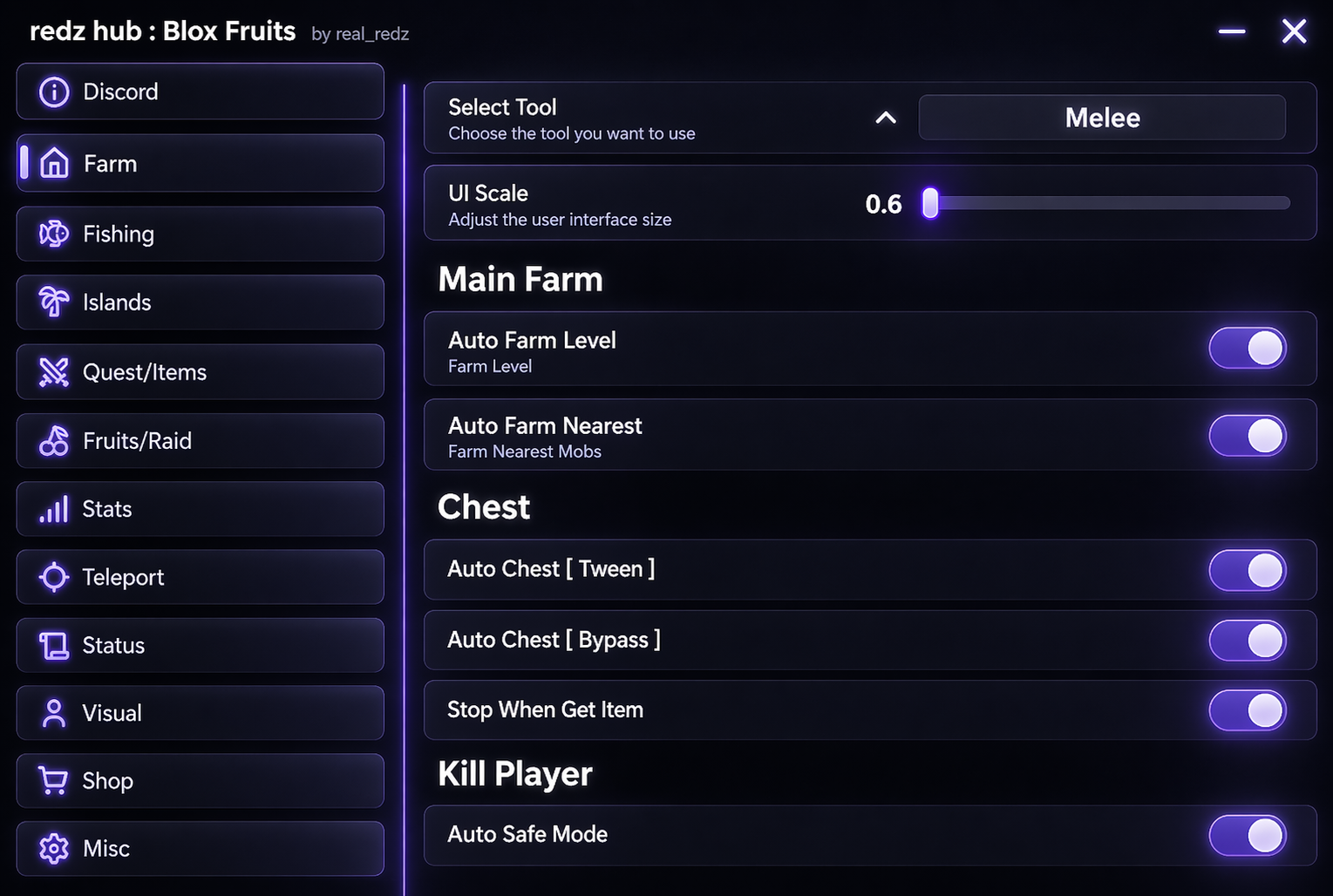Collapse the Select Tool chevron arrow
Viewport: 1333px width, 896px height.
(x=886, y=118)
